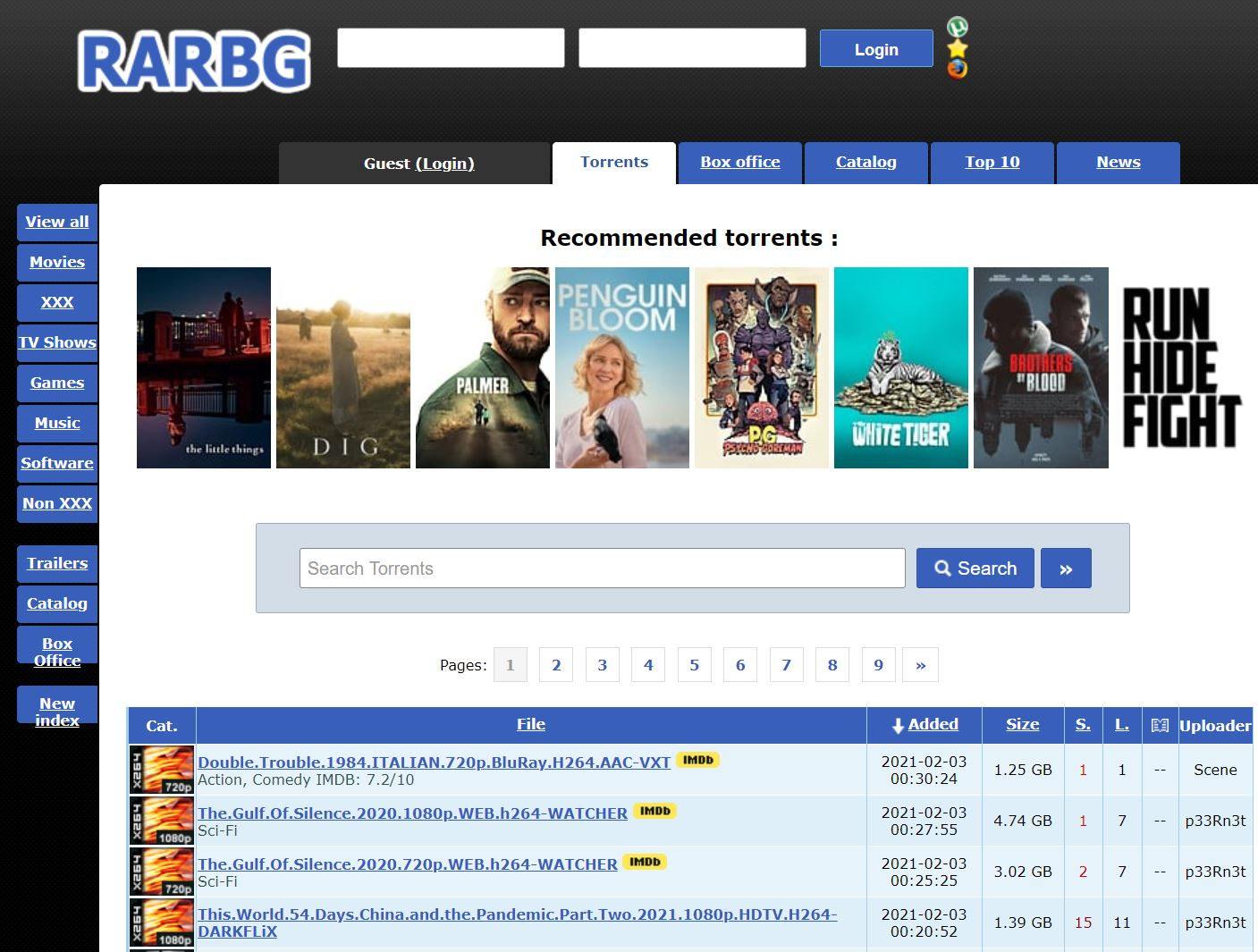Open The.Gulf.Of.Silence.2020.720p torrent link

coord(408,864)
